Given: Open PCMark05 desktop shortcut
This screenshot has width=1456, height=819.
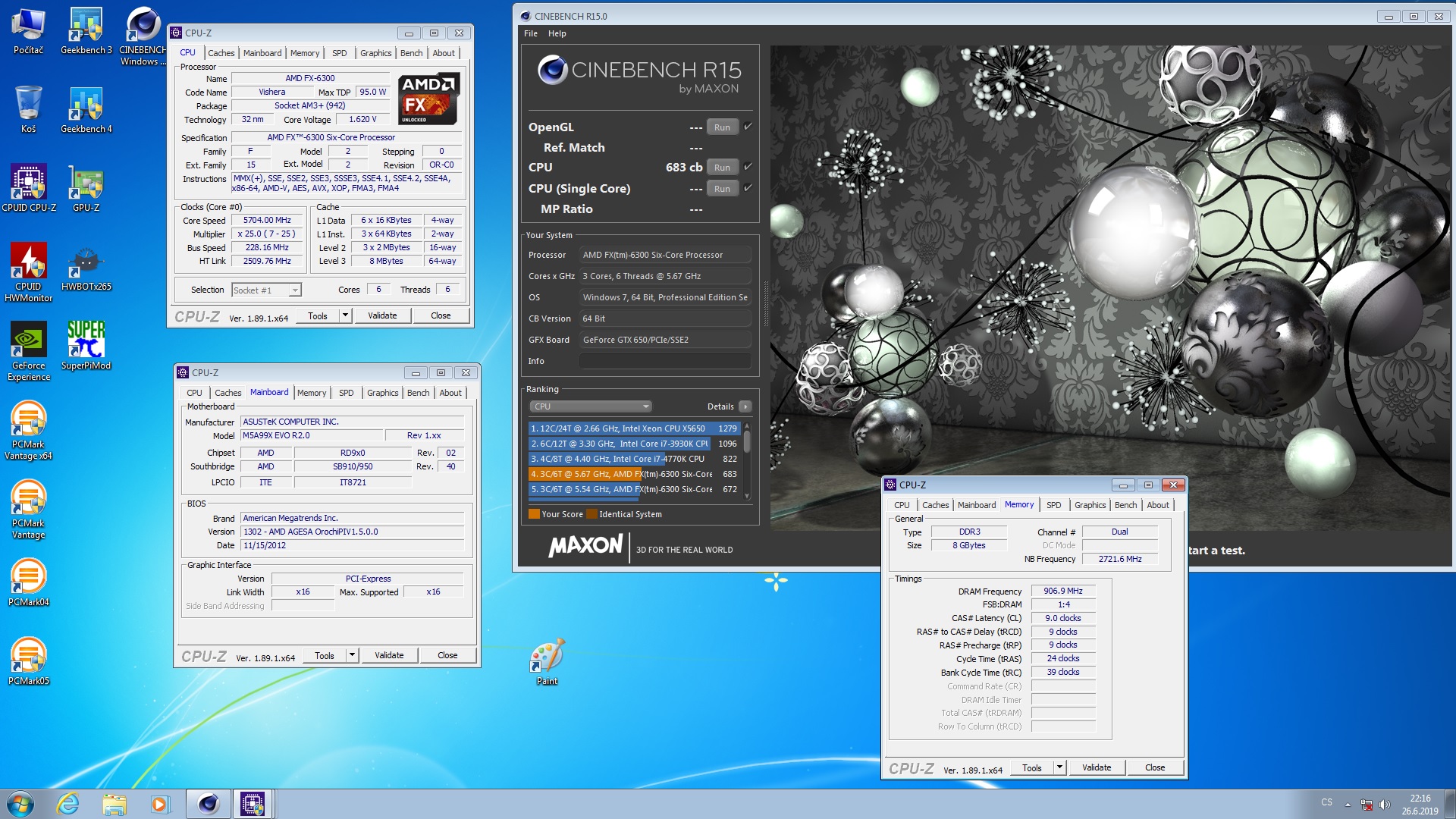Looking at the screenshot, I should [x=28, y=661].
